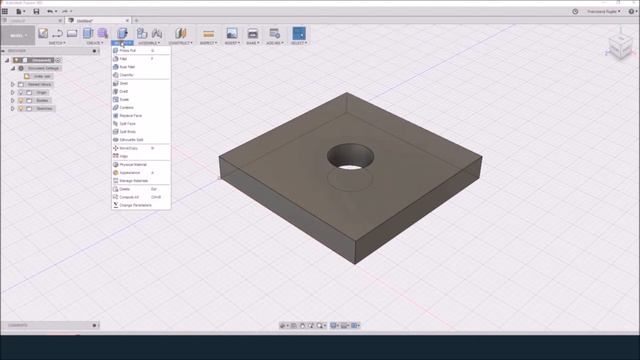Choose Rule Fillet from Modify menu
The image size is (640, 360).
coord(141,67)
